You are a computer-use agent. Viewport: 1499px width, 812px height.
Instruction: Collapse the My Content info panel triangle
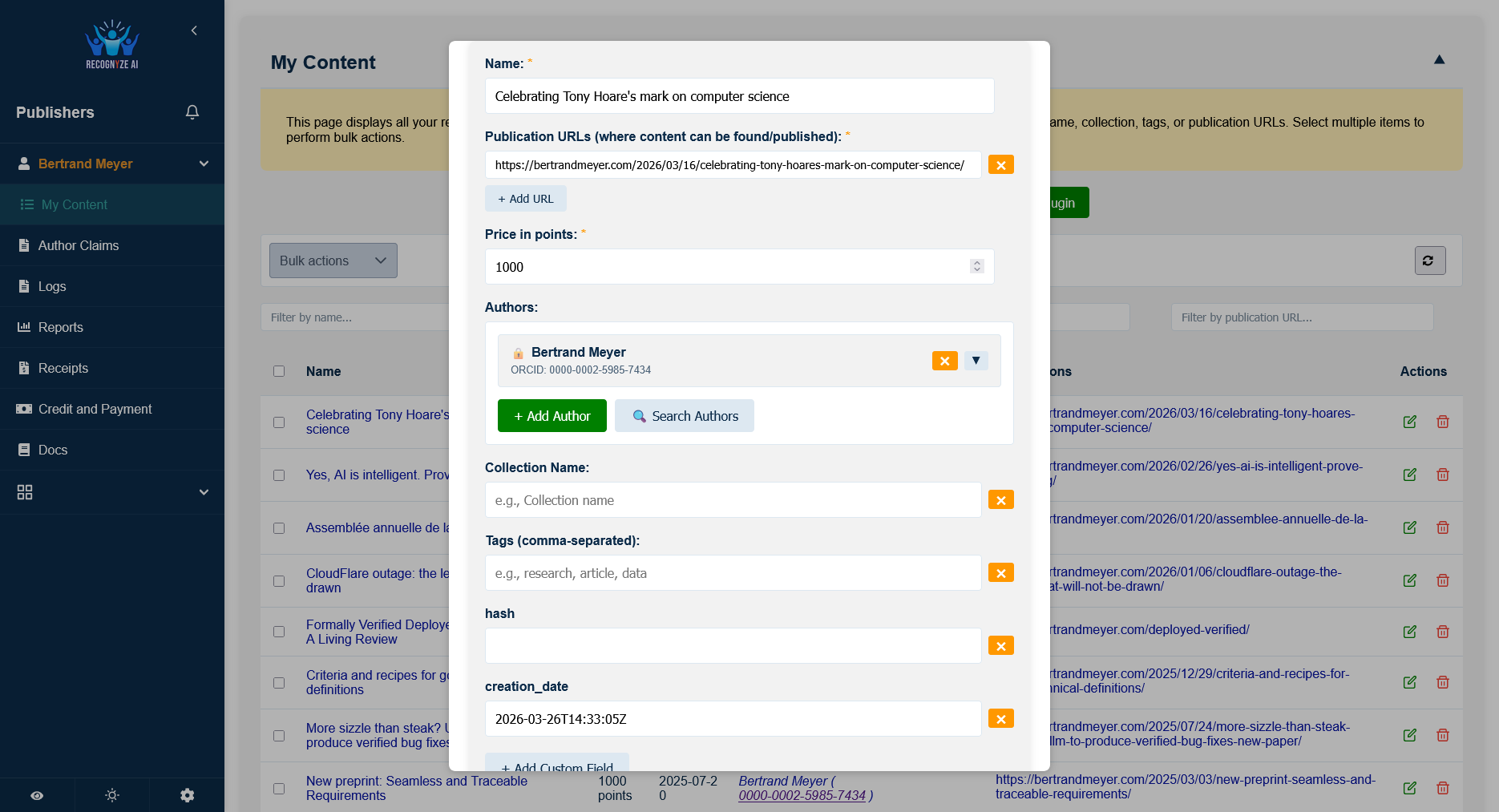coord(1440,59)
